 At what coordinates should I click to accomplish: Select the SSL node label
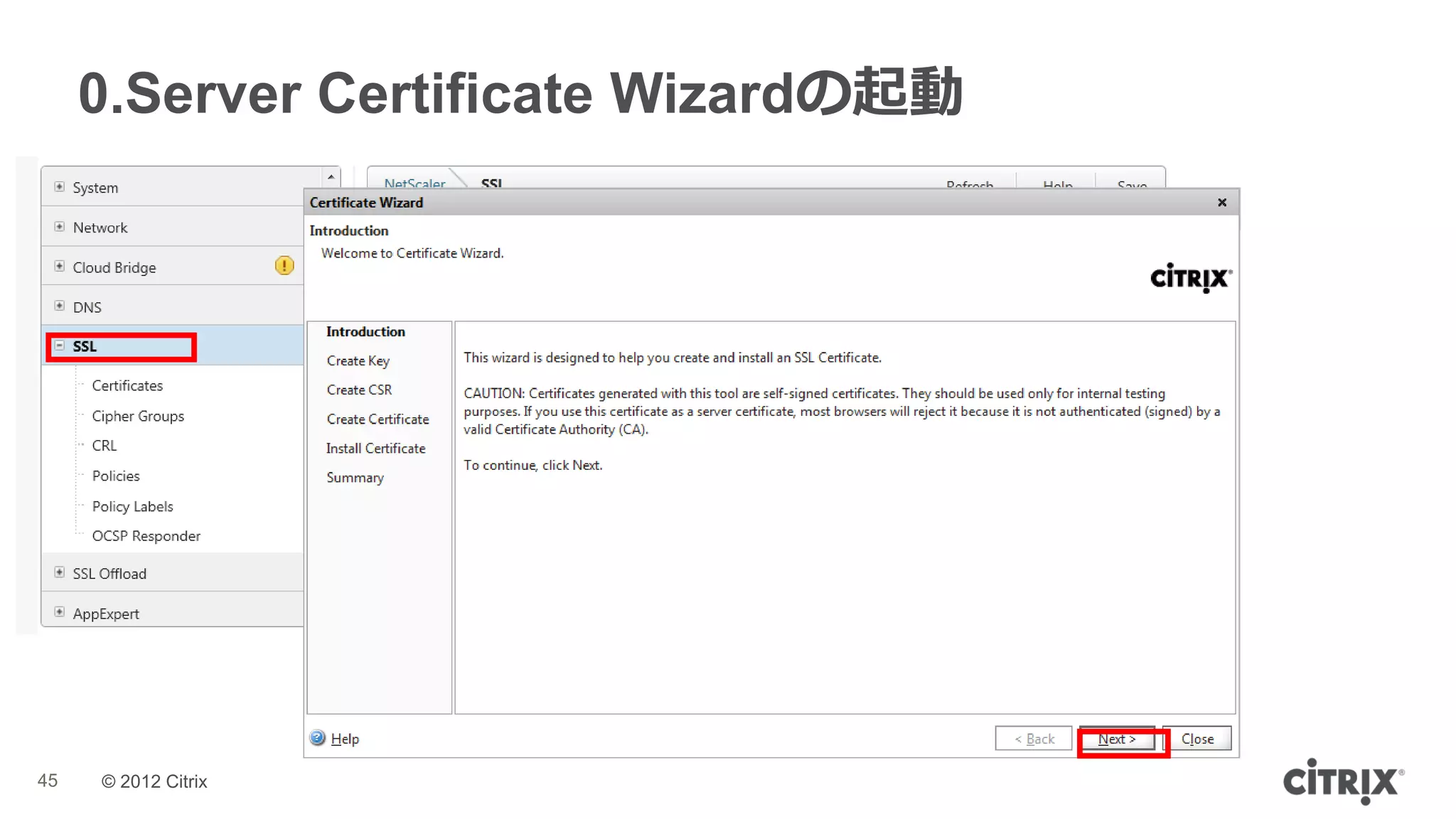85,346
